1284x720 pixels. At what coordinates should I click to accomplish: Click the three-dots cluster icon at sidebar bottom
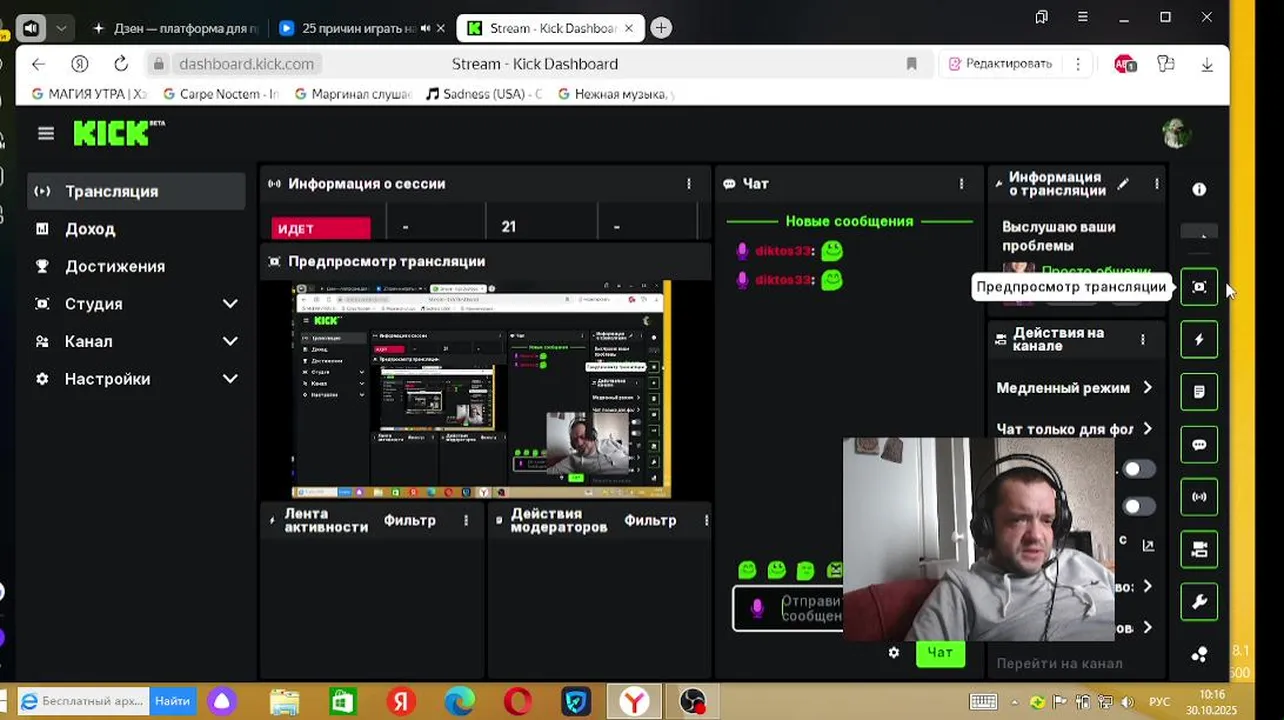click(x=1199, y=655)
